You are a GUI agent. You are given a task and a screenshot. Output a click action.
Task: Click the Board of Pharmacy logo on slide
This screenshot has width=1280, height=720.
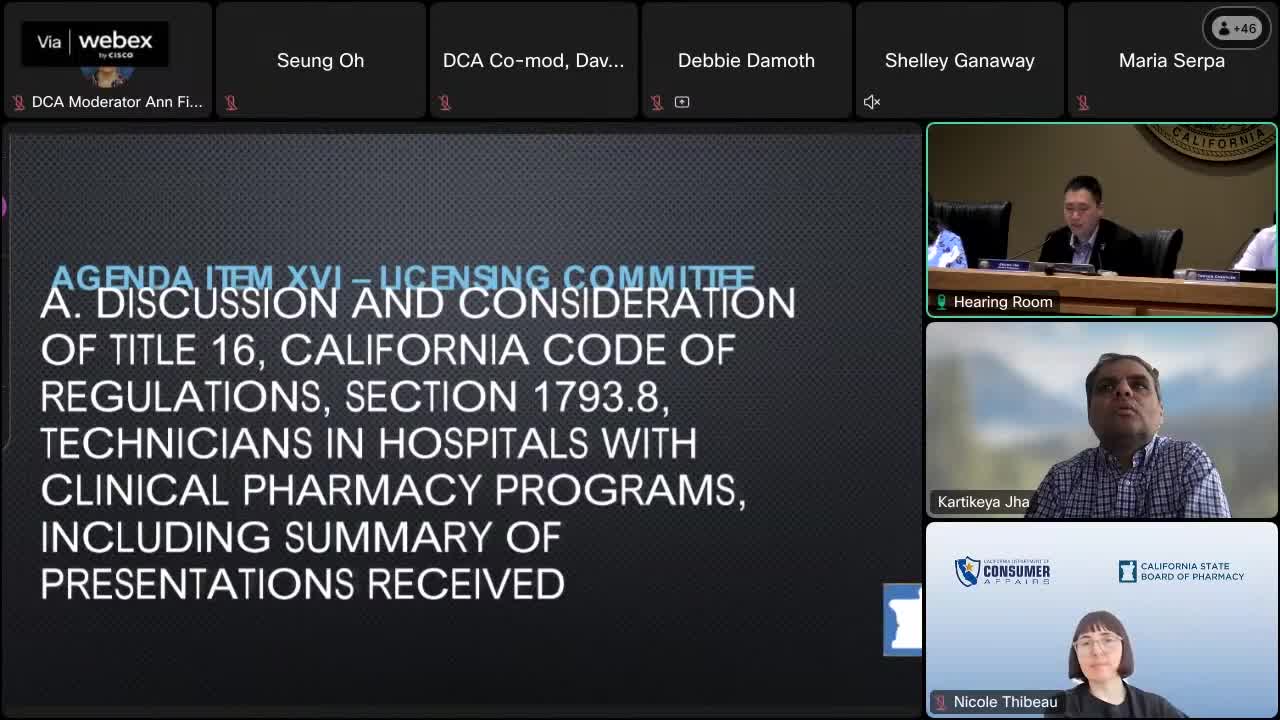tap(902, 620)
